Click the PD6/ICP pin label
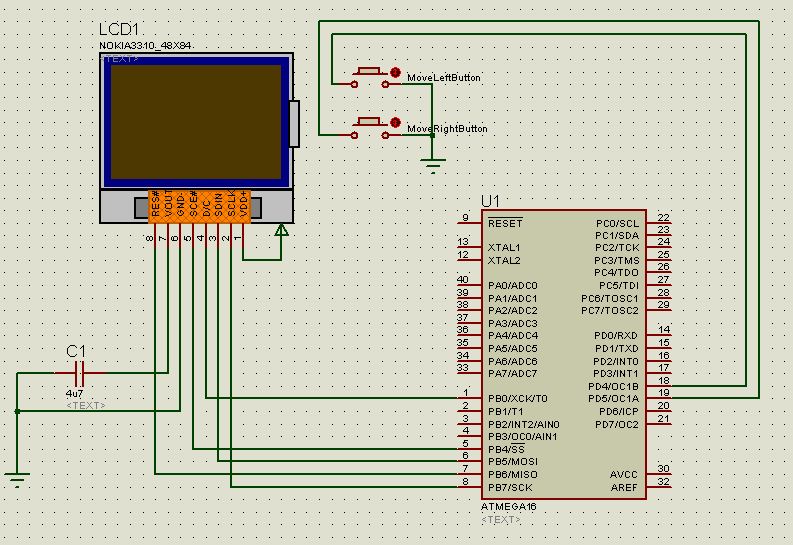793x545 pixels. coord(619,412)
